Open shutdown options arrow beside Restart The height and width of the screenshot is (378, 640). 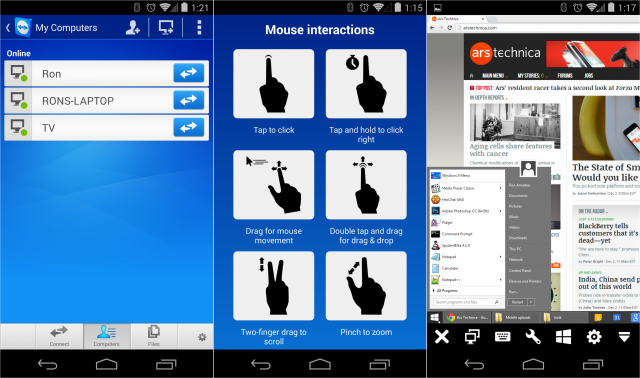click(x=531, y=302)
